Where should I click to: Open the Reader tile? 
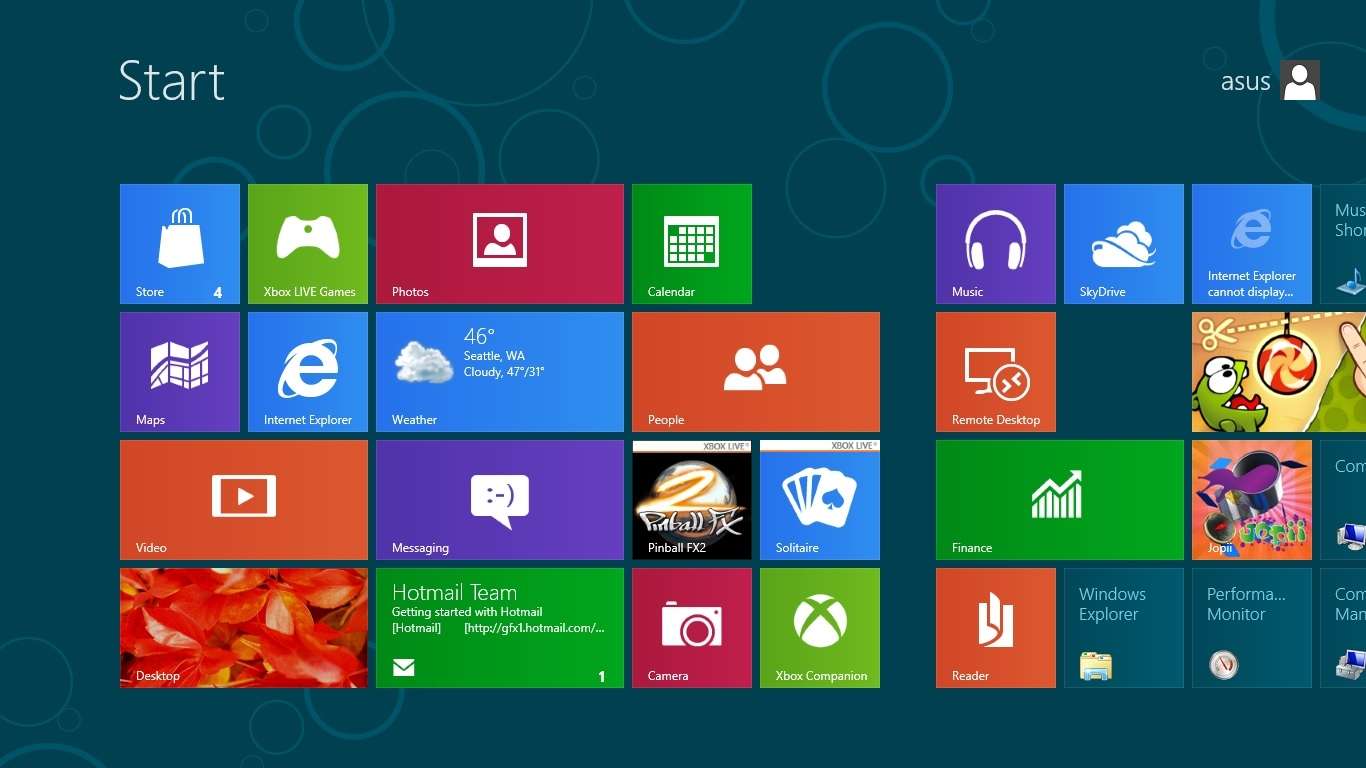click(996, 628)
